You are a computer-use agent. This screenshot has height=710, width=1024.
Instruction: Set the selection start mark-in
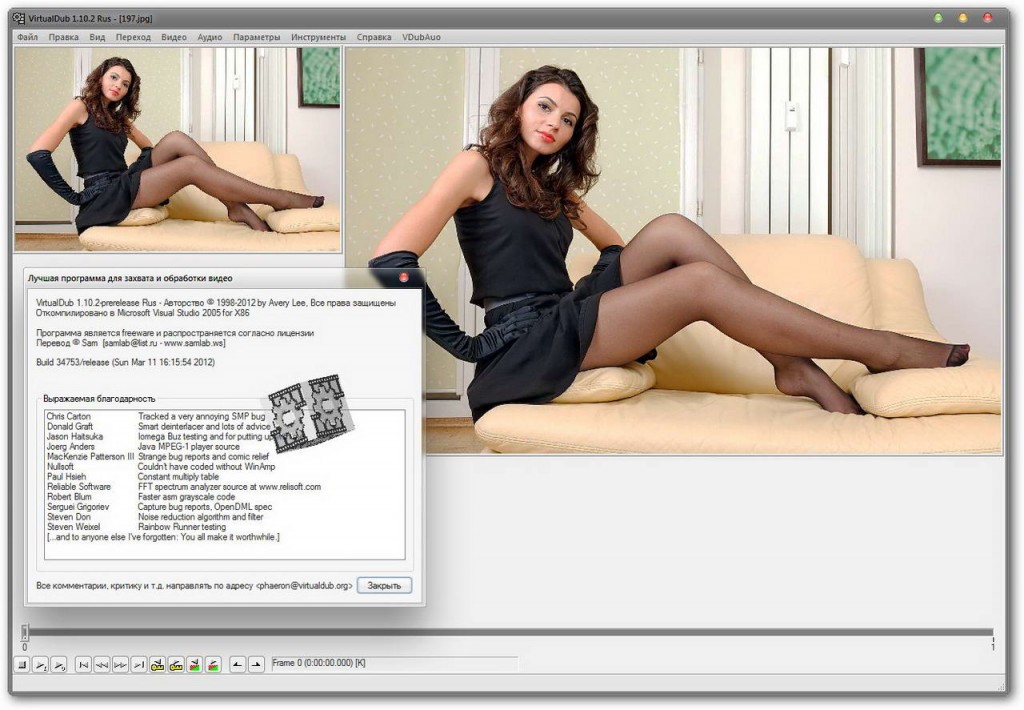237,665
